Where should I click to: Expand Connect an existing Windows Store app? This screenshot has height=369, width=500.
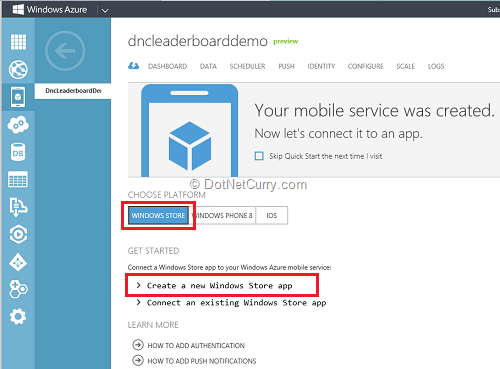pyautogui.click(x=231, y=303)
